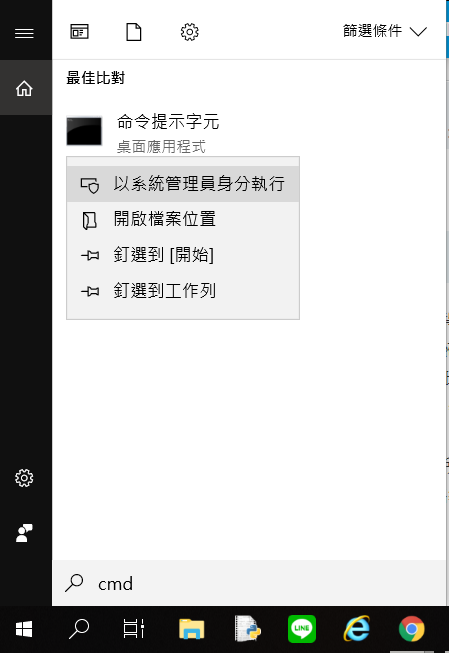The height and width of the screenshot is (653, 449).
Task: Click the cmd search input field
Action: pos(249,583)
